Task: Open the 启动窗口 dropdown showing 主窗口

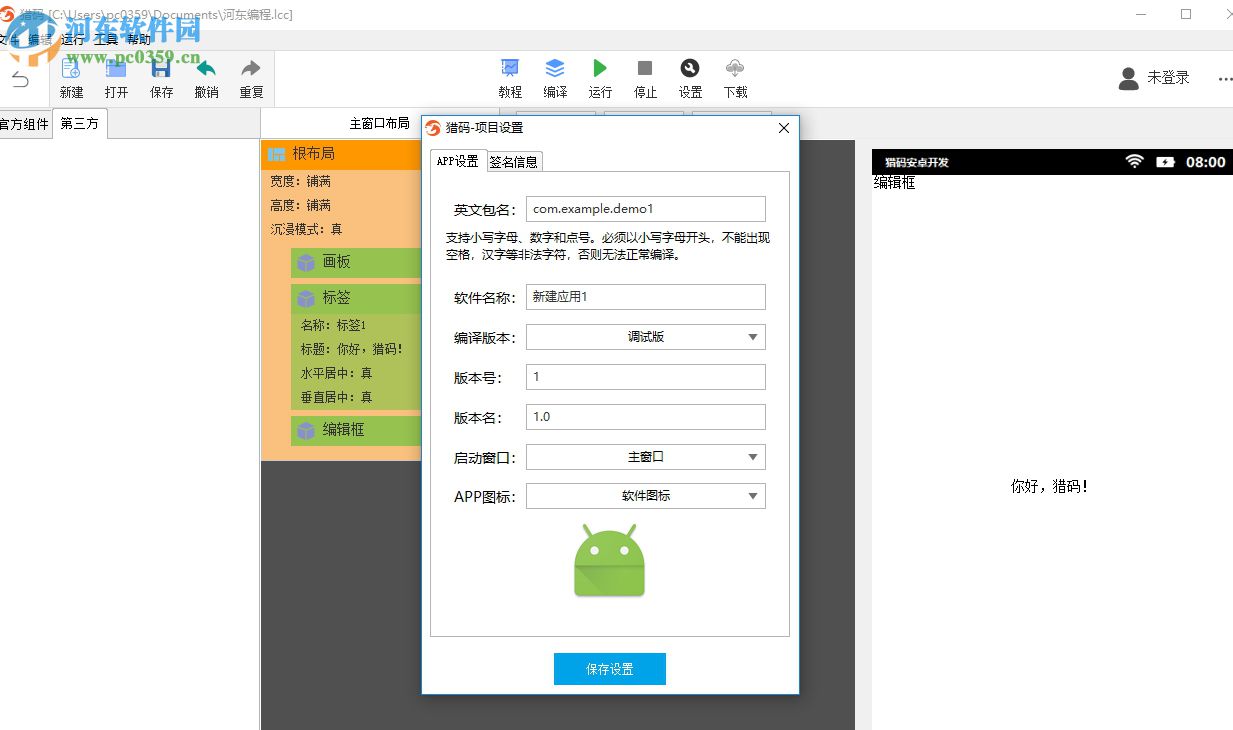Action: coord(645,457)
